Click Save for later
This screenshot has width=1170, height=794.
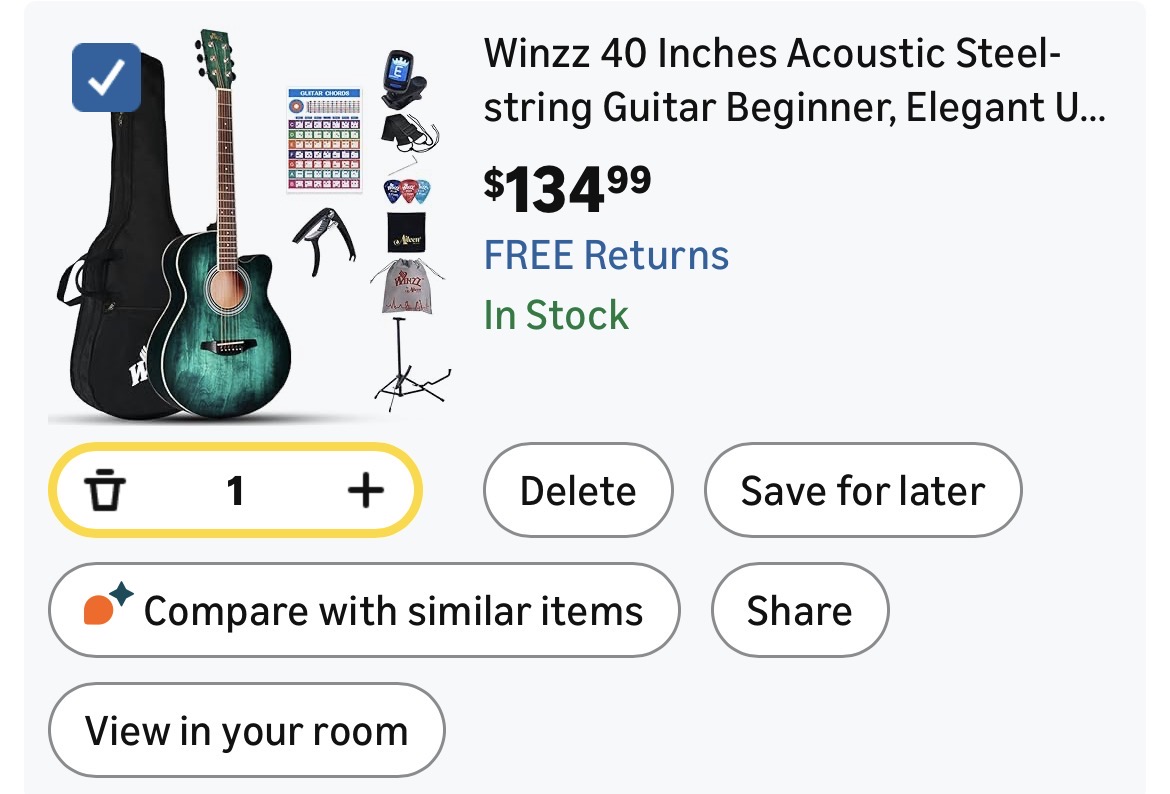862,491
